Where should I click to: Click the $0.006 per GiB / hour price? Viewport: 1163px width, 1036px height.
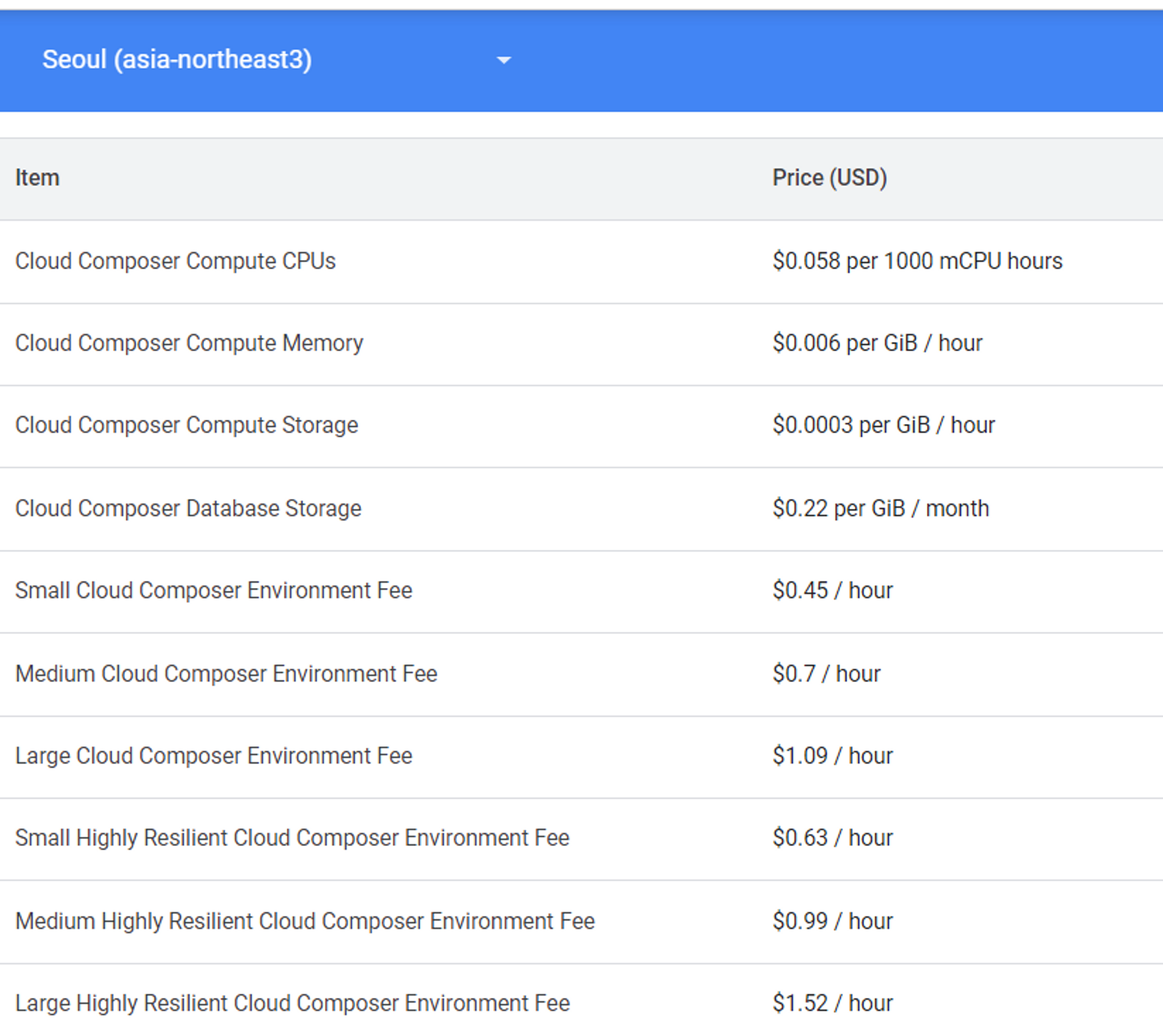tap(877, 343)
